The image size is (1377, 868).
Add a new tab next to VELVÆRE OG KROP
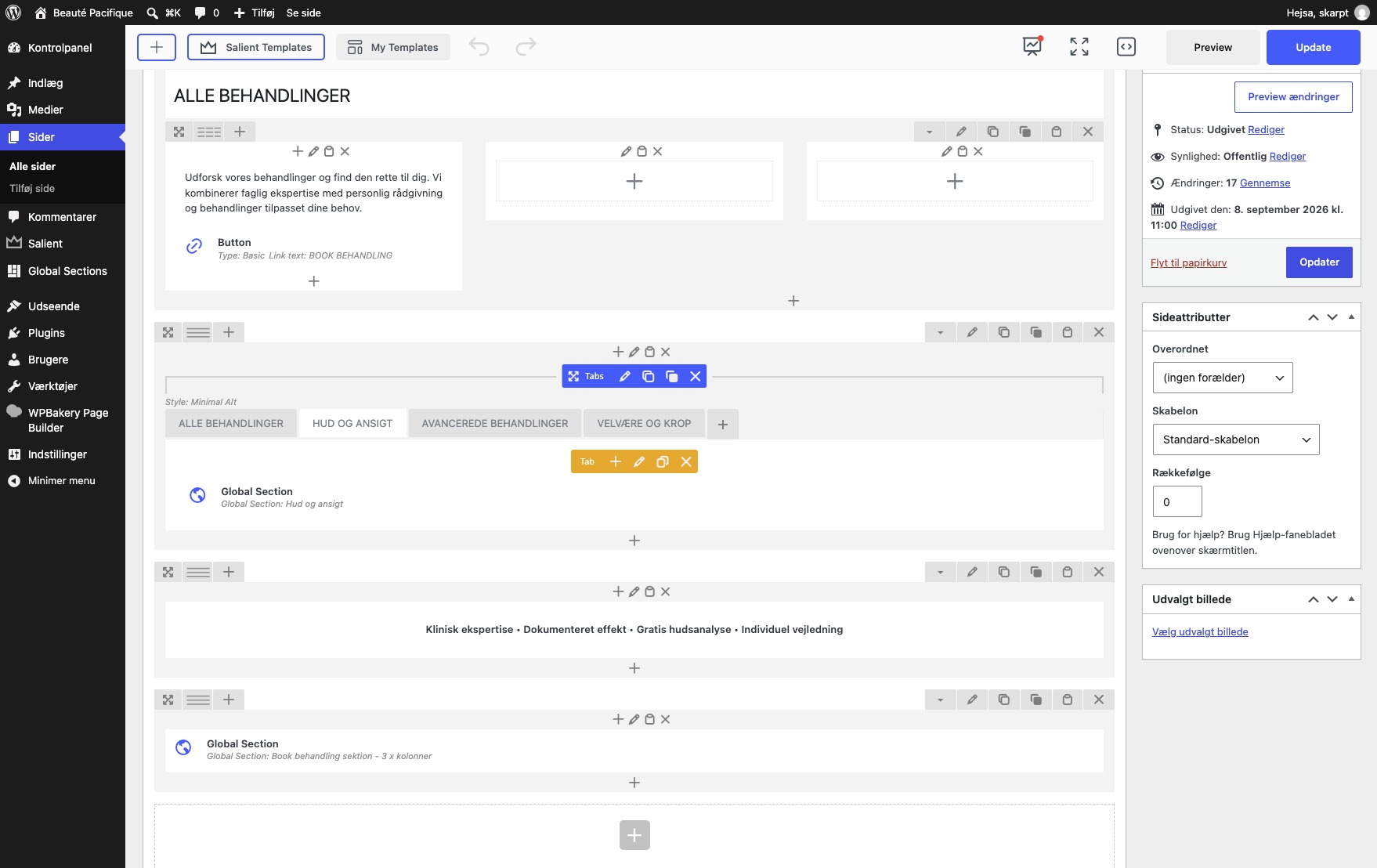coord(723,424)
